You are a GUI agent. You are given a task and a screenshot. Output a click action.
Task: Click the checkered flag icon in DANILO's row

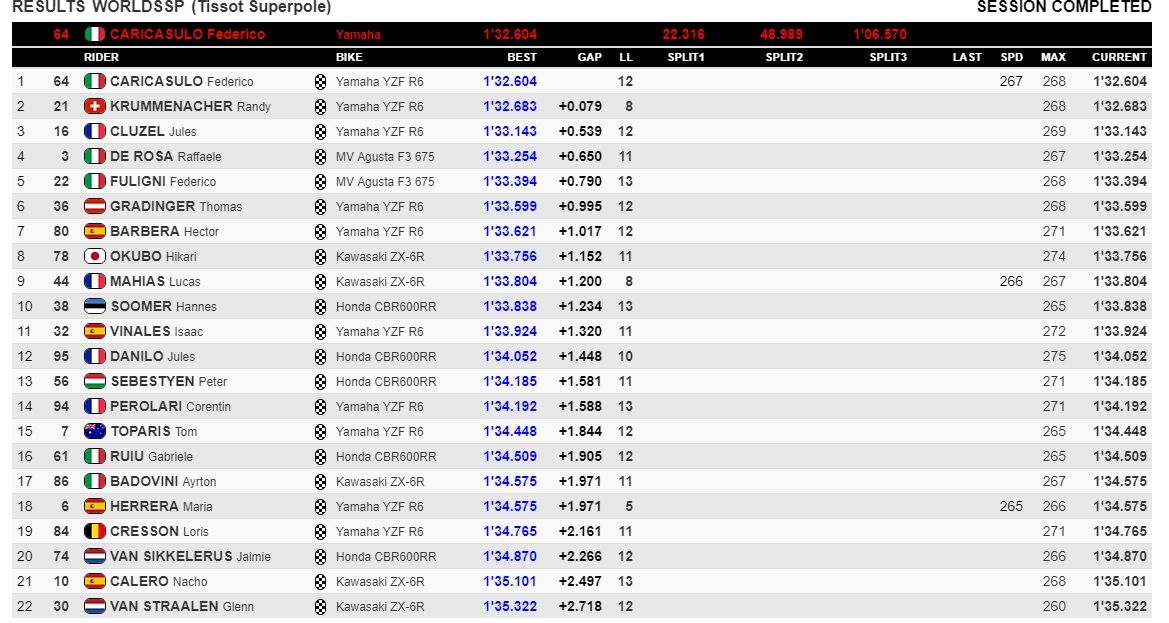pos(321,357)
